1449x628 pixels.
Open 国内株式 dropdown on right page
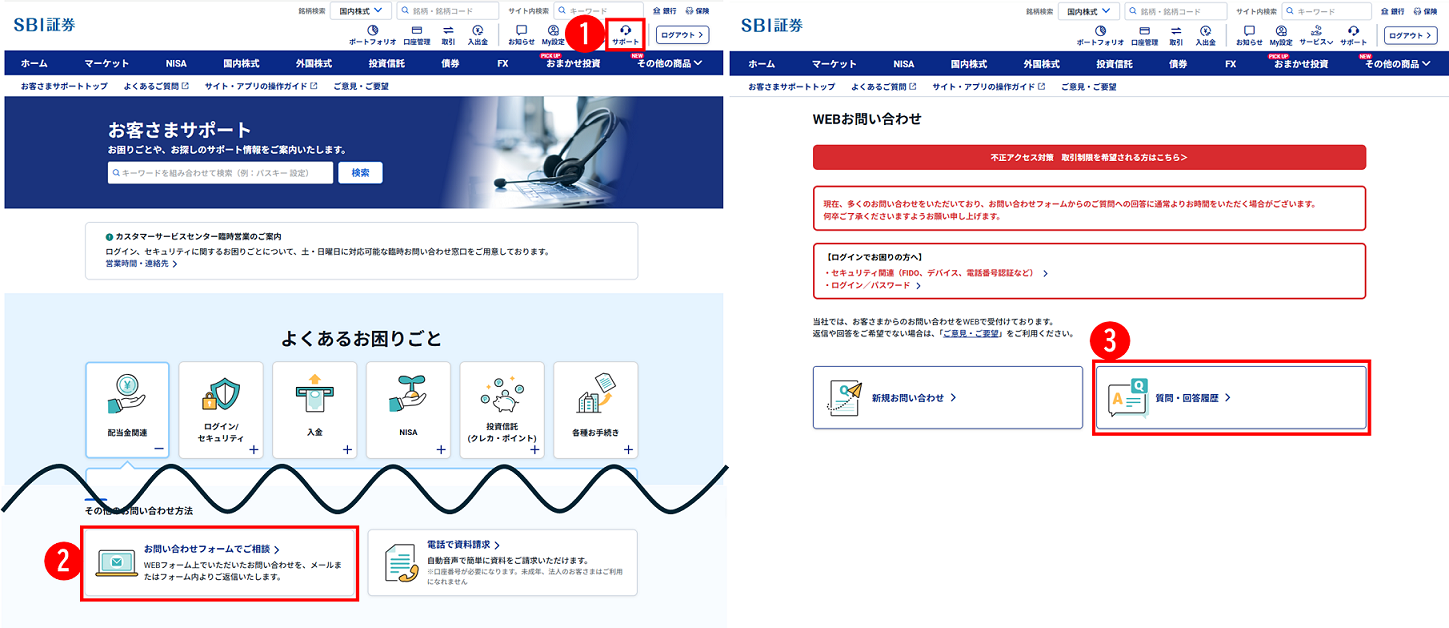coord(1089,11)
